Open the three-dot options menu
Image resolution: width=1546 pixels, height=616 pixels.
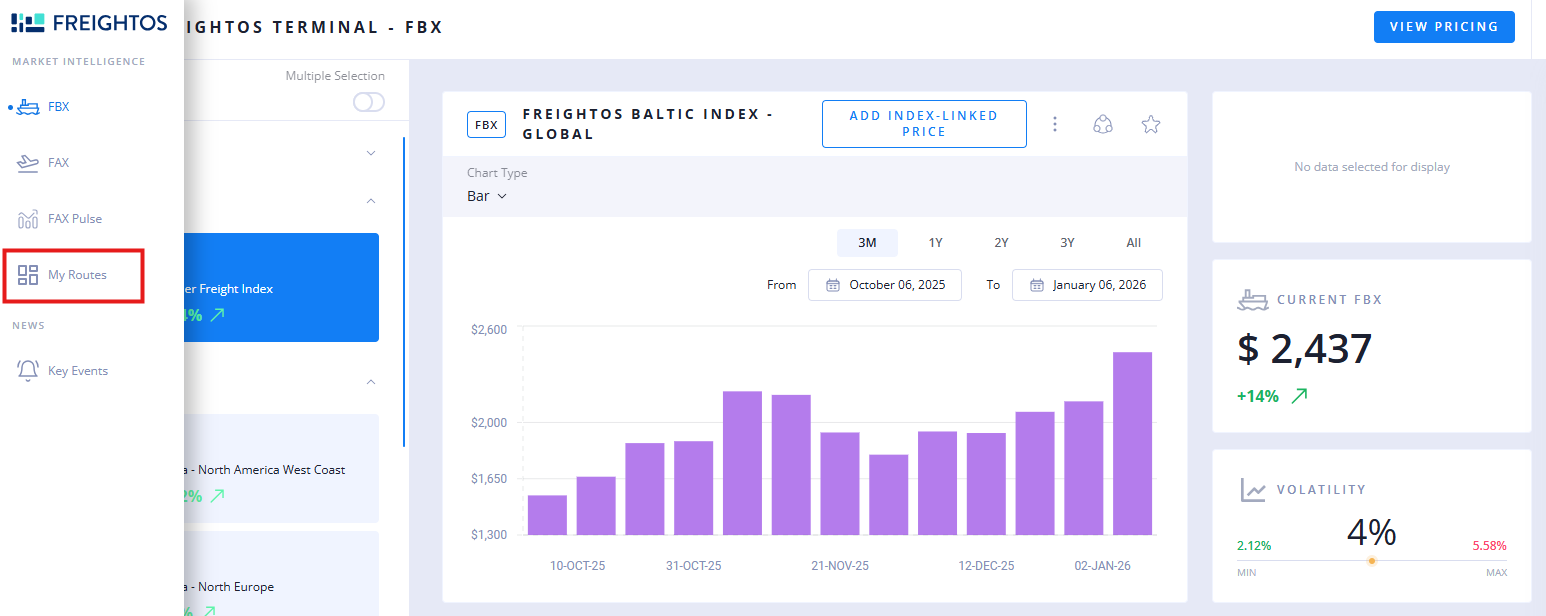tap(1054, 124)
